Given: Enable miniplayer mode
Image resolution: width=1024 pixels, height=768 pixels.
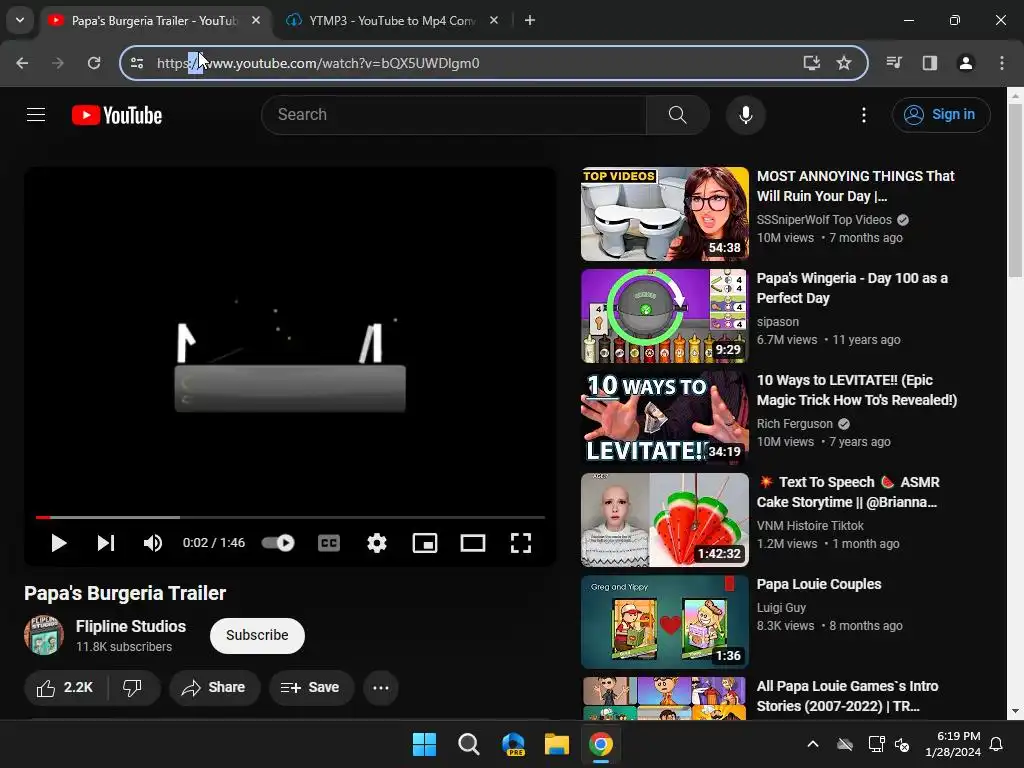Looking at the screenshot, I should point(424,543).
